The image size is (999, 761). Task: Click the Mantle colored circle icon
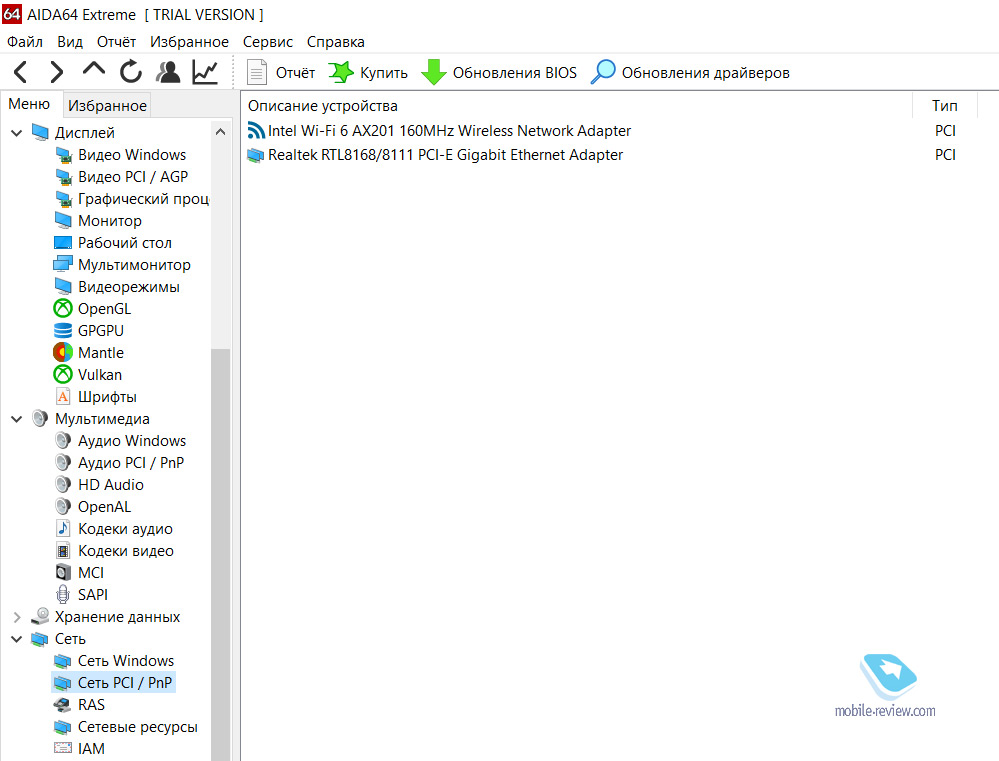(63, 352)
